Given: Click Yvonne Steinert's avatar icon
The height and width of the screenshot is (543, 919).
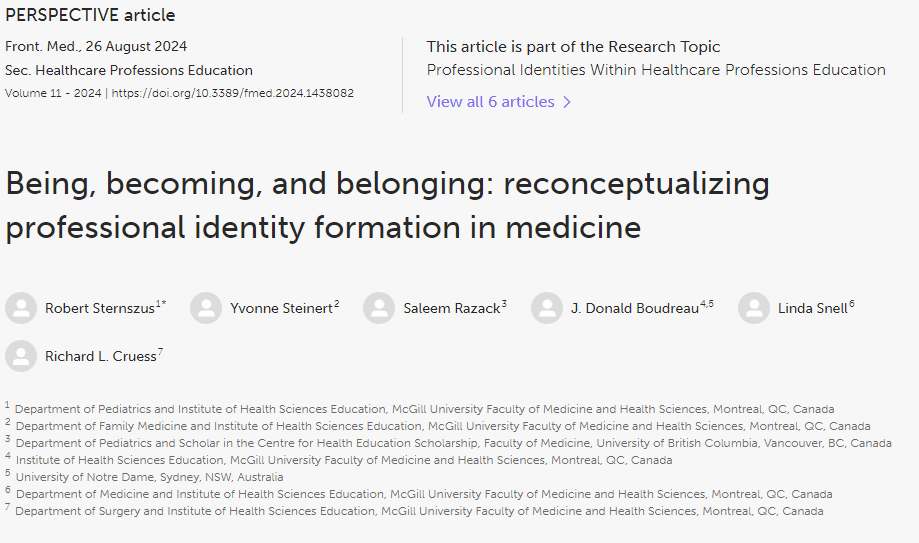Looking at the screenshot, I should (x=206, y=308).
